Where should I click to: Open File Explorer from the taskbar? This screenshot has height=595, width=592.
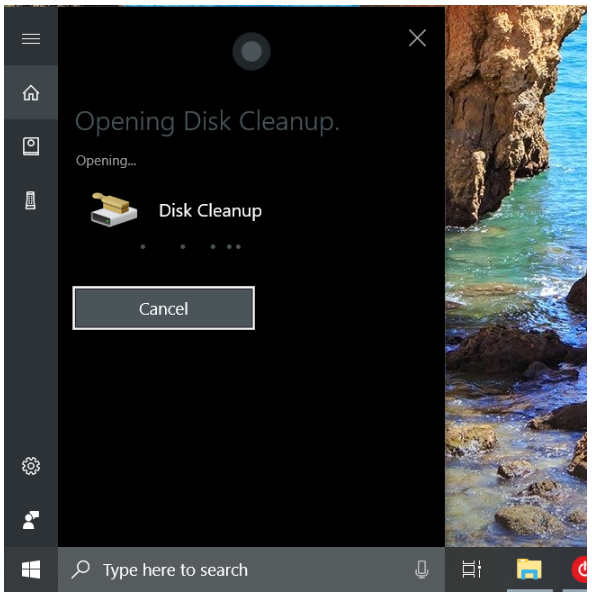click(529, 569)
